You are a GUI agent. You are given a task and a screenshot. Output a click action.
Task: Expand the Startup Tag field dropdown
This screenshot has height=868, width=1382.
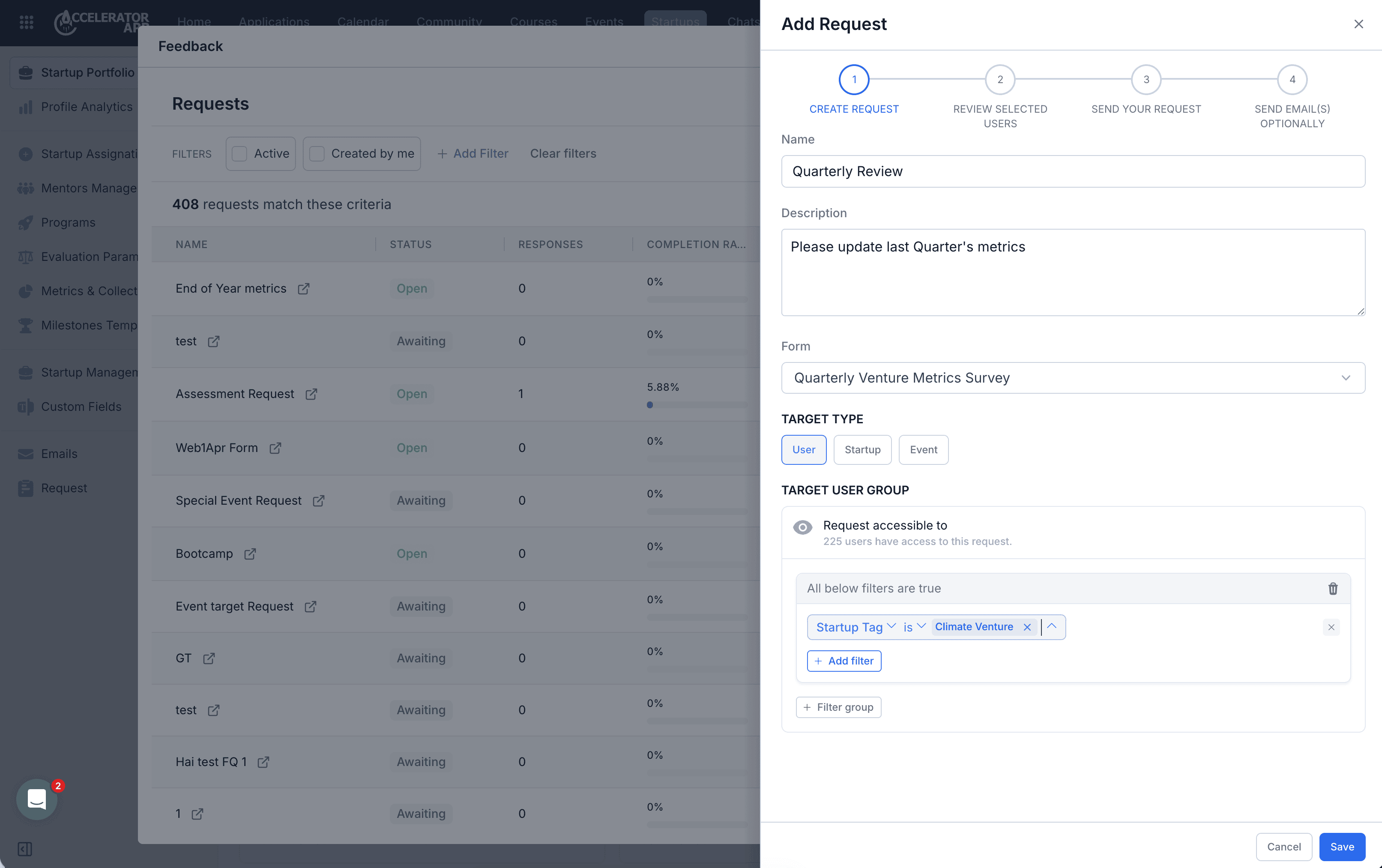point(856,627)
